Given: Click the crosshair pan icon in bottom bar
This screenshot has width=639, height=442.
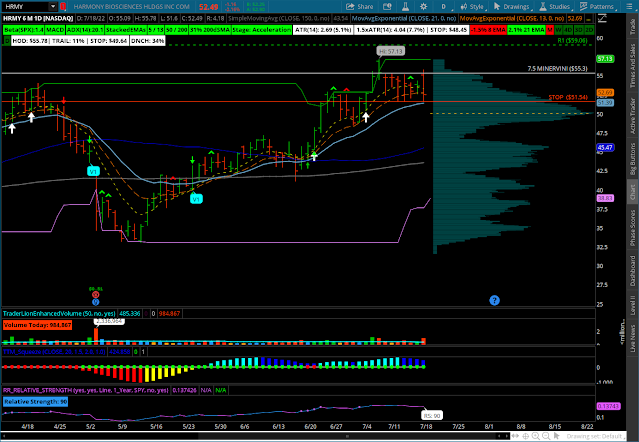Looking at the screenshot, I should (x=526, y=436).
